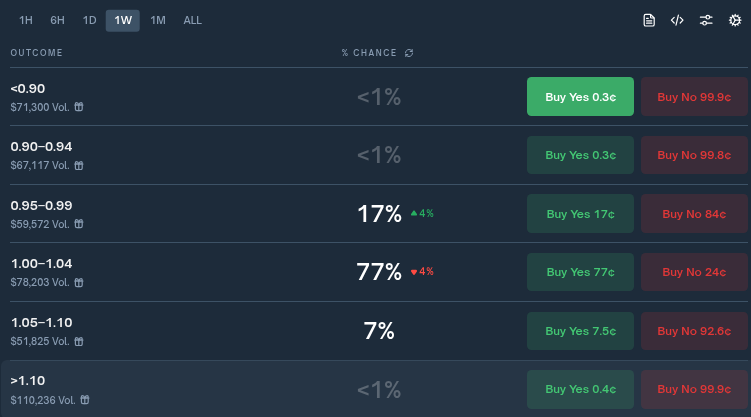Image resolution: width=751 pixels, height=417 pixels.
Task: Switch to the 1H timeframe tab
Action: [26, 21]
